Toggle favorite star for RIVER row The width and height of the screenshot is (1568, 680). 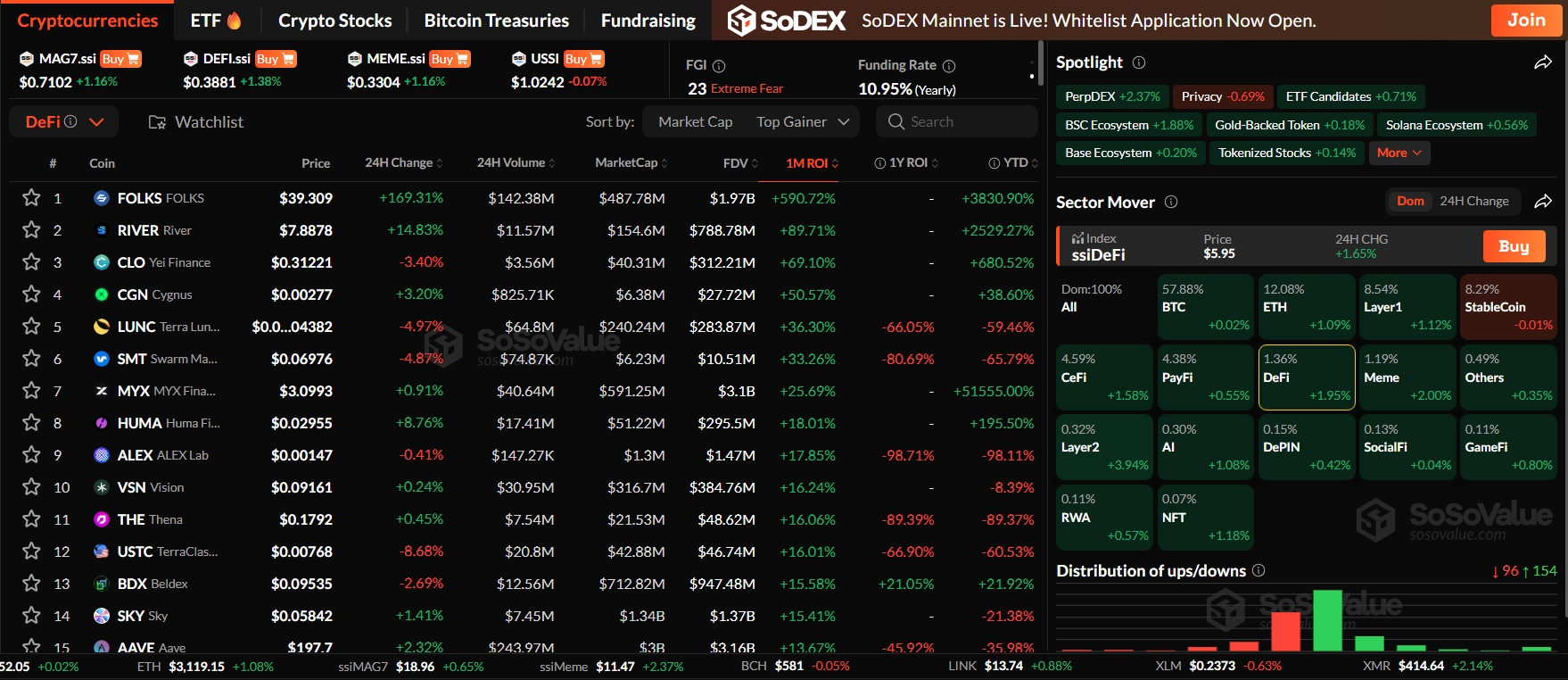tap(31, 230)
